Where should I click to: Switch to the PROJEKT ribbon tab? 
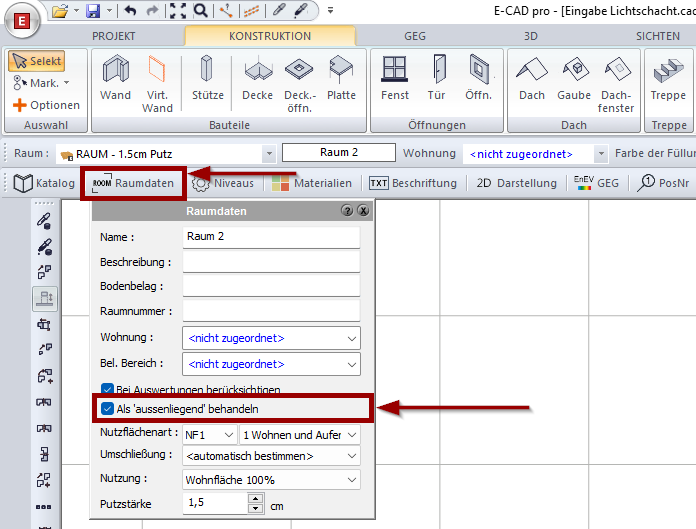[x=114, y=36]
